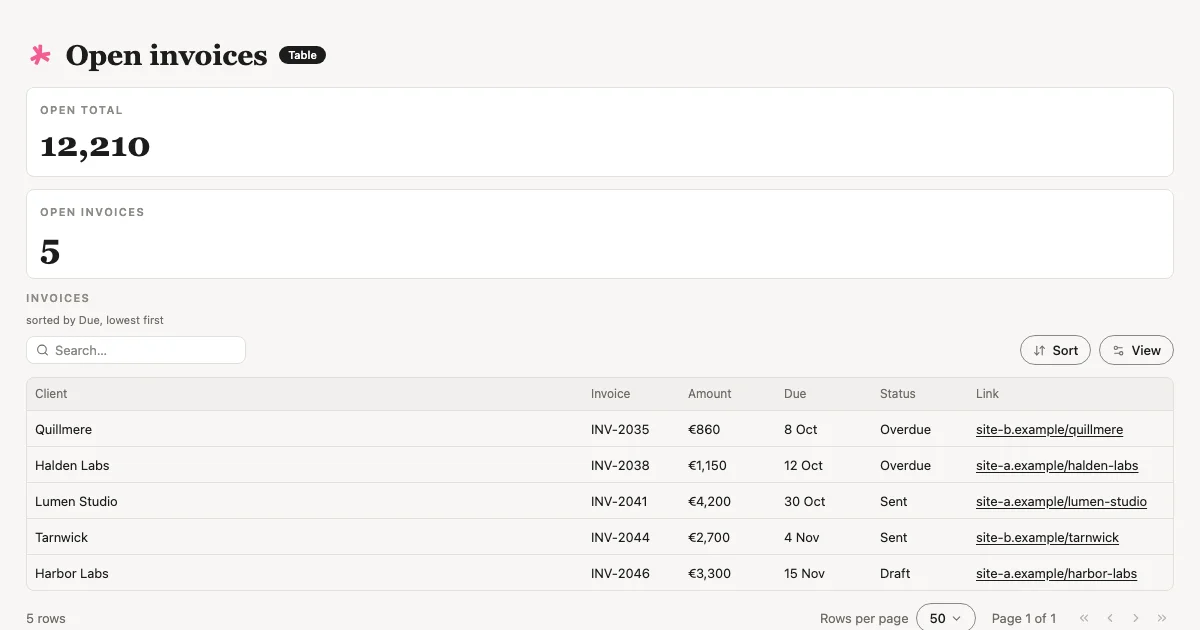Click Overdue status in Halden Labs row
The image size is (1200, 630).
(x=905, y=465)
